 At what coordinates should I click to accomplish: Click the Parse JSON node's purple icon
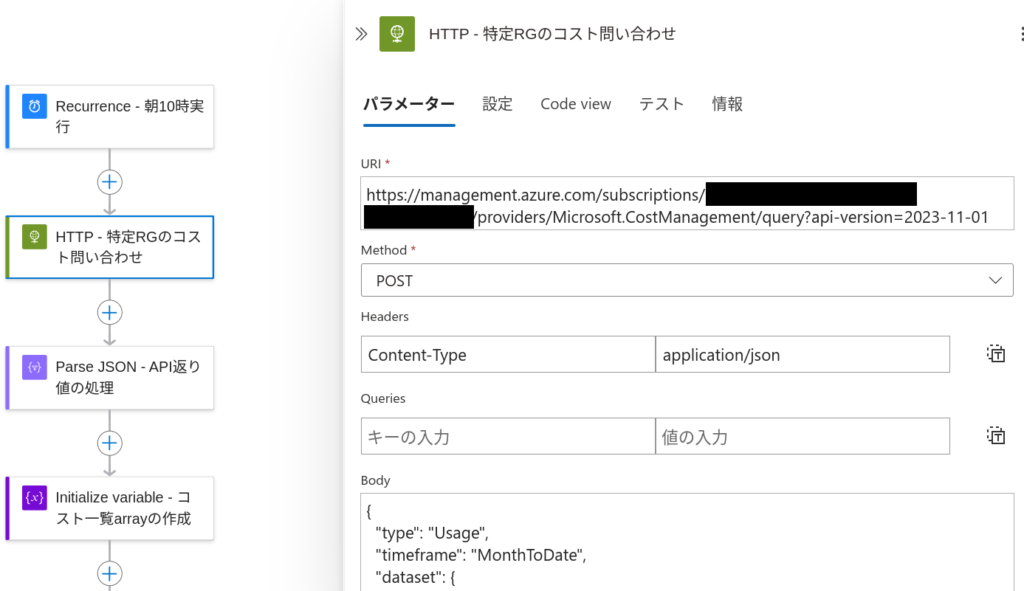pyautogui.click(x=35, y=367)
